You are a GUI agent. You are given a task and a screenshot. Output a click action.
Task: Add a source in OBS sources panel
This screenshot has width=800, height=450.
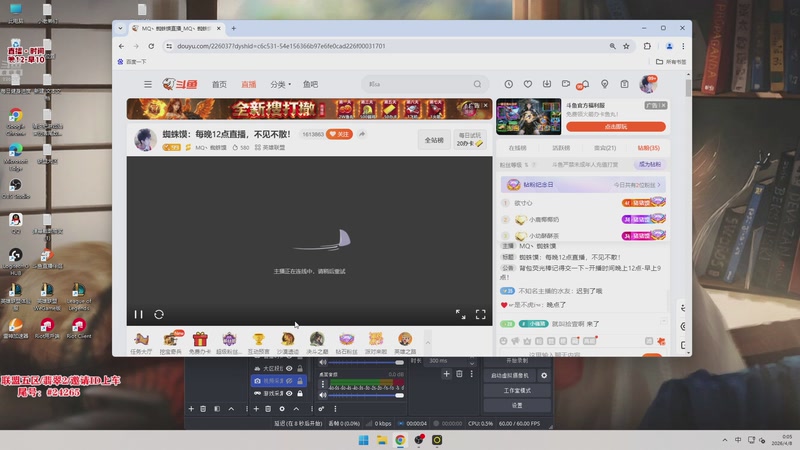pyautogui.click(x=256, y=409)
